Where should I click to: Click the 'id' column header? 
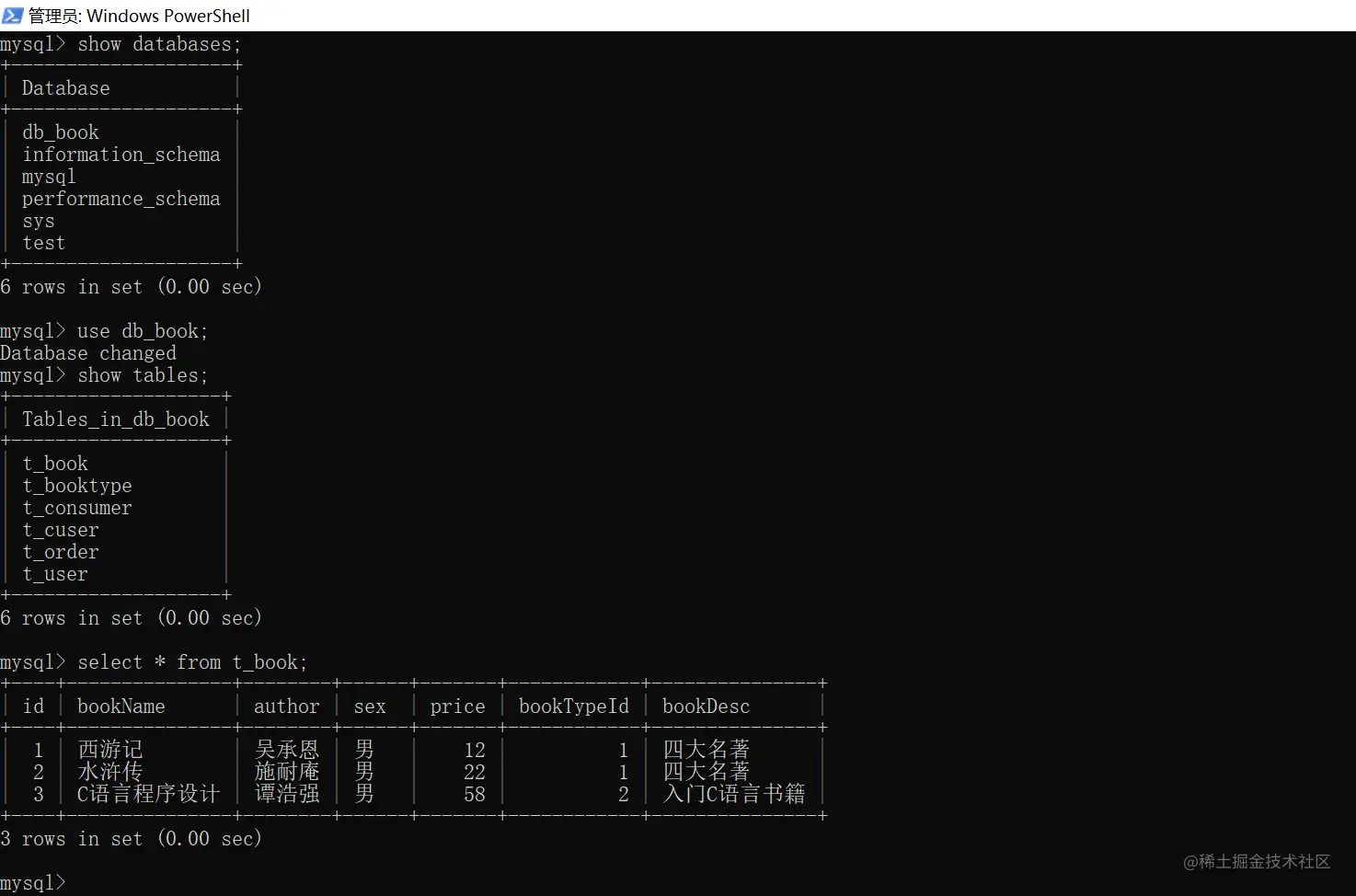tap(33, 706)
